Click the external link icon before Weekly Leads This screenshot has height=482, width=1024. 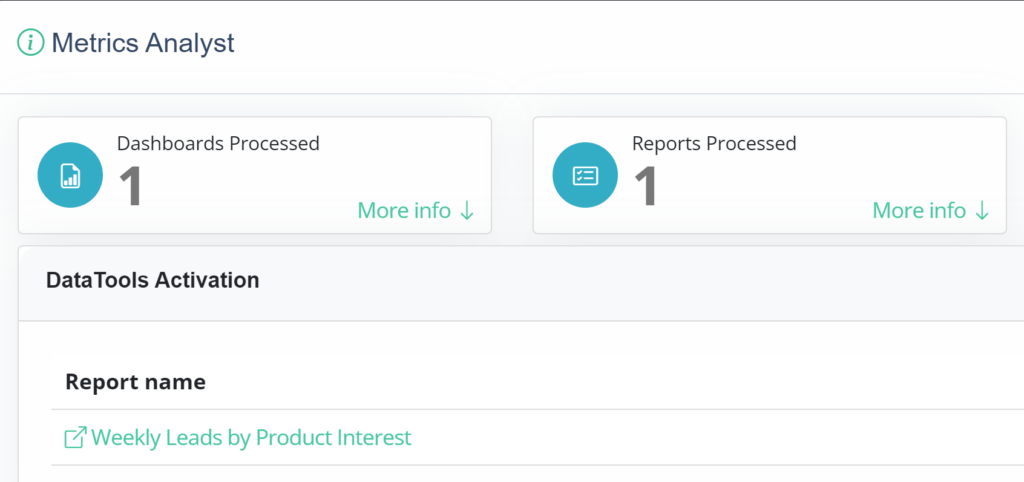point(75,437)
